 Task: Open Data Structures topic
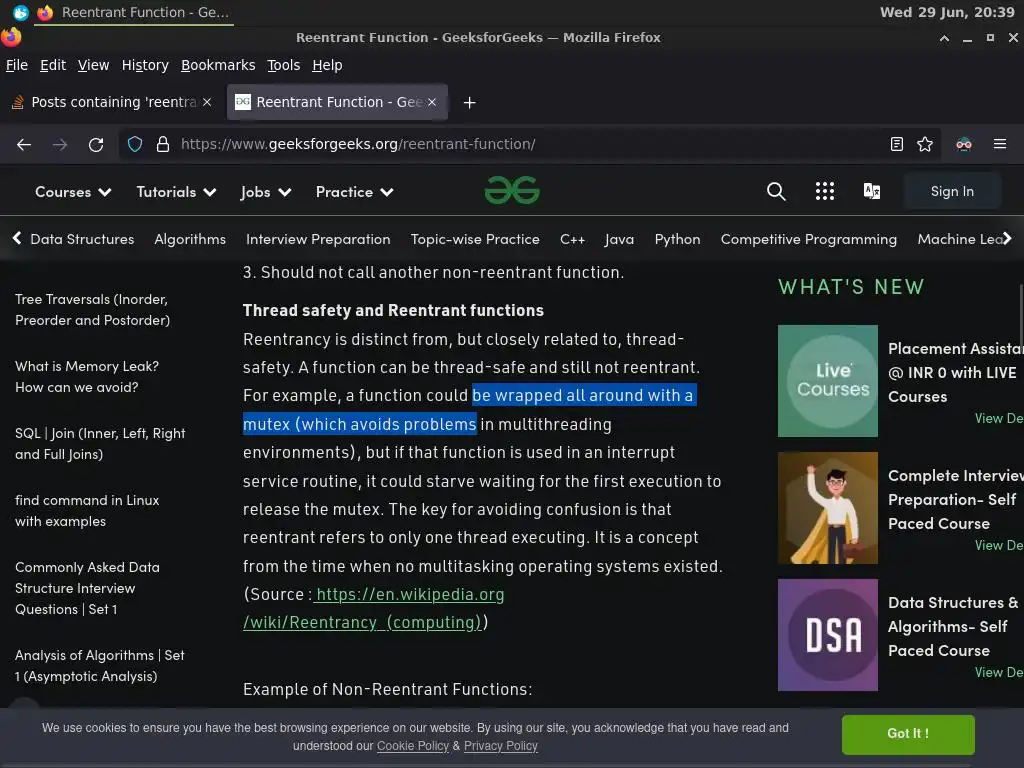click(82, 239)
